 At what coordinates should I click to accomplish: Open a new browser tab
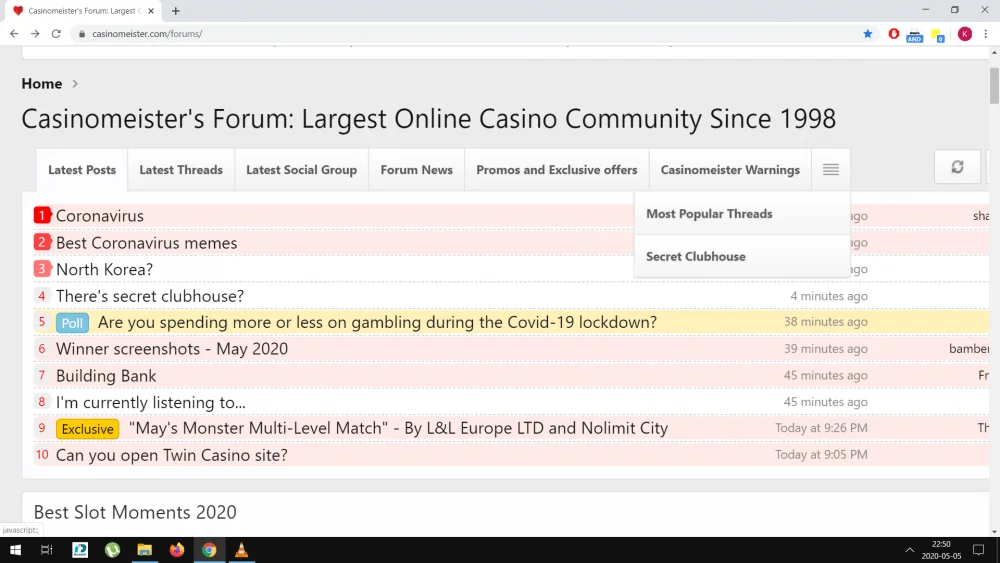(x=175, y=11)
